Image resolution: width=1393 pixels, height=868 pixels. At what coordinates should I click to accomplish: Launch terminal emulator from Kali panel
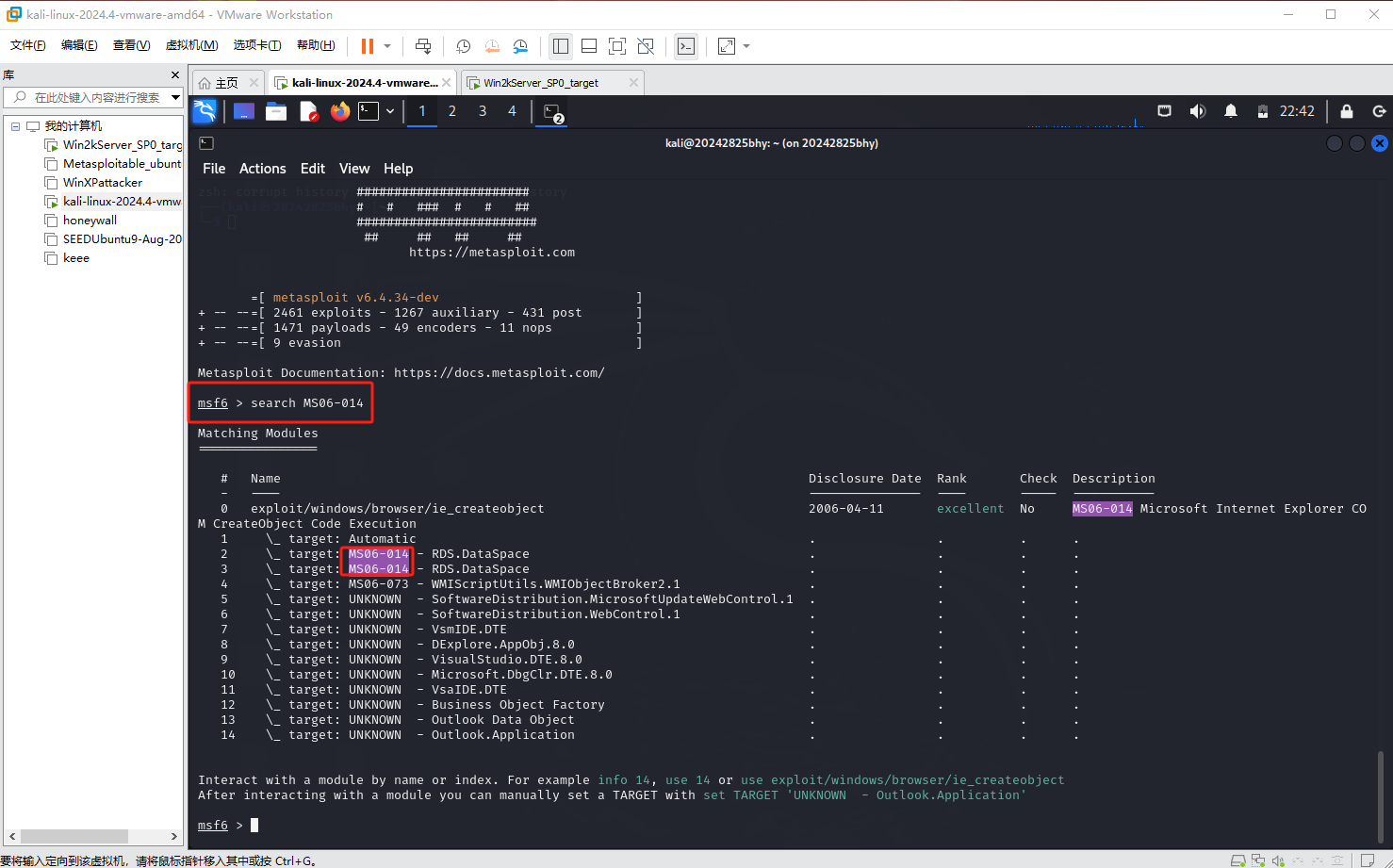point(369,111)
